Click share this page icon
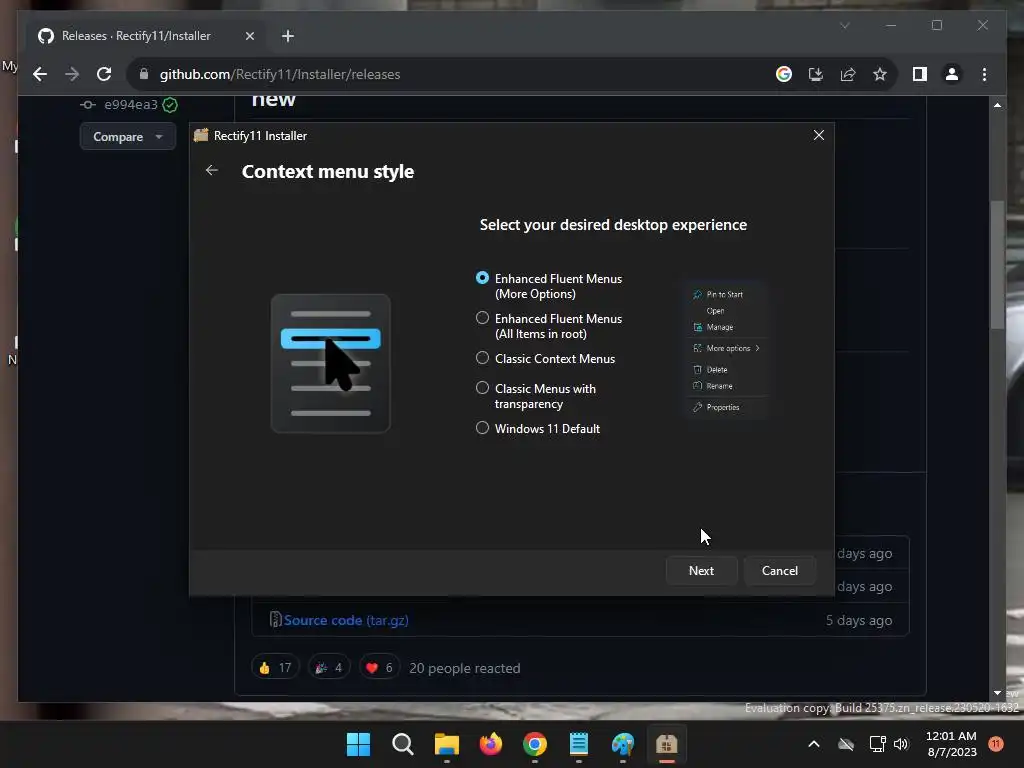 pyautogui.click(x=848, y=74)
